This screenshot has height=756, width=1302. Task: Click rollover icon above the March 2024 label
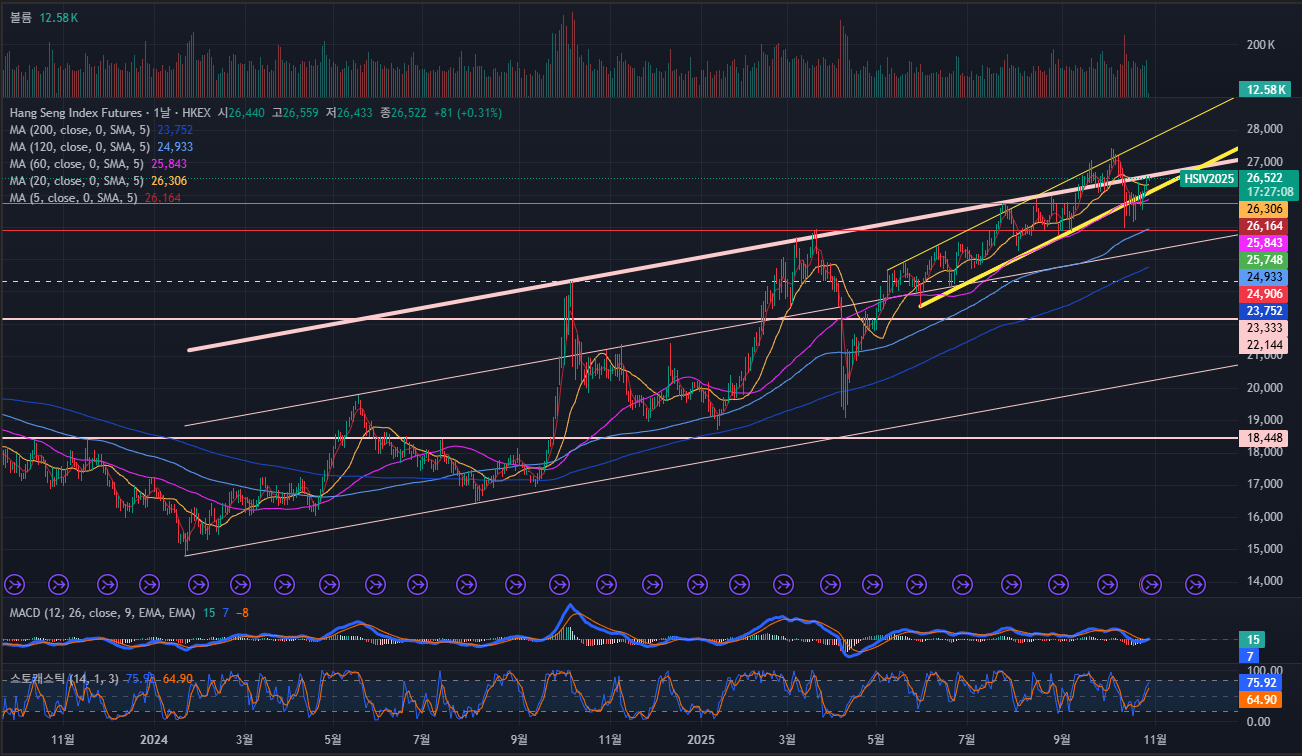(240, 583)
